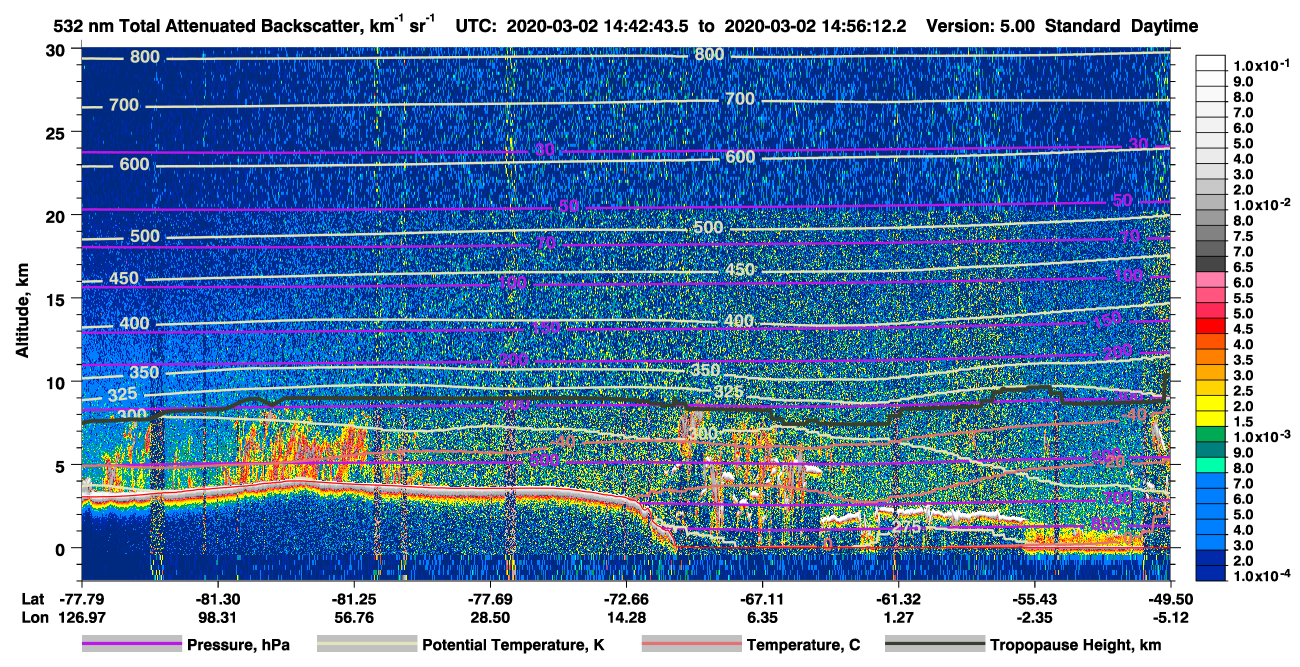The image size is (1300, 667).
Task: Click the 450 contour label near the left edge
Action: (x=125, y=278)
